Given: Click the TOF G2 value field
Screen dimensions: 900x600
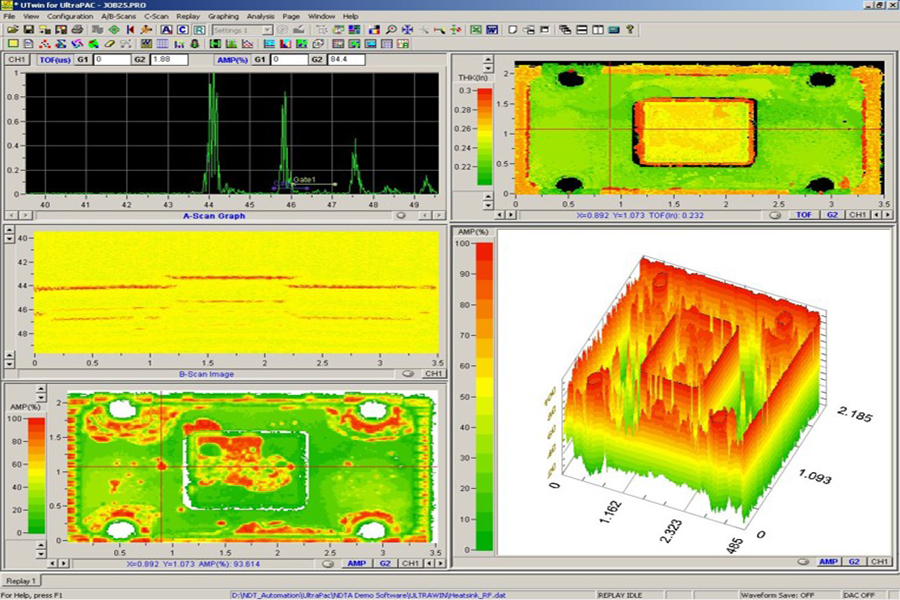Looking at the screenshot, I should pos(170,60).
